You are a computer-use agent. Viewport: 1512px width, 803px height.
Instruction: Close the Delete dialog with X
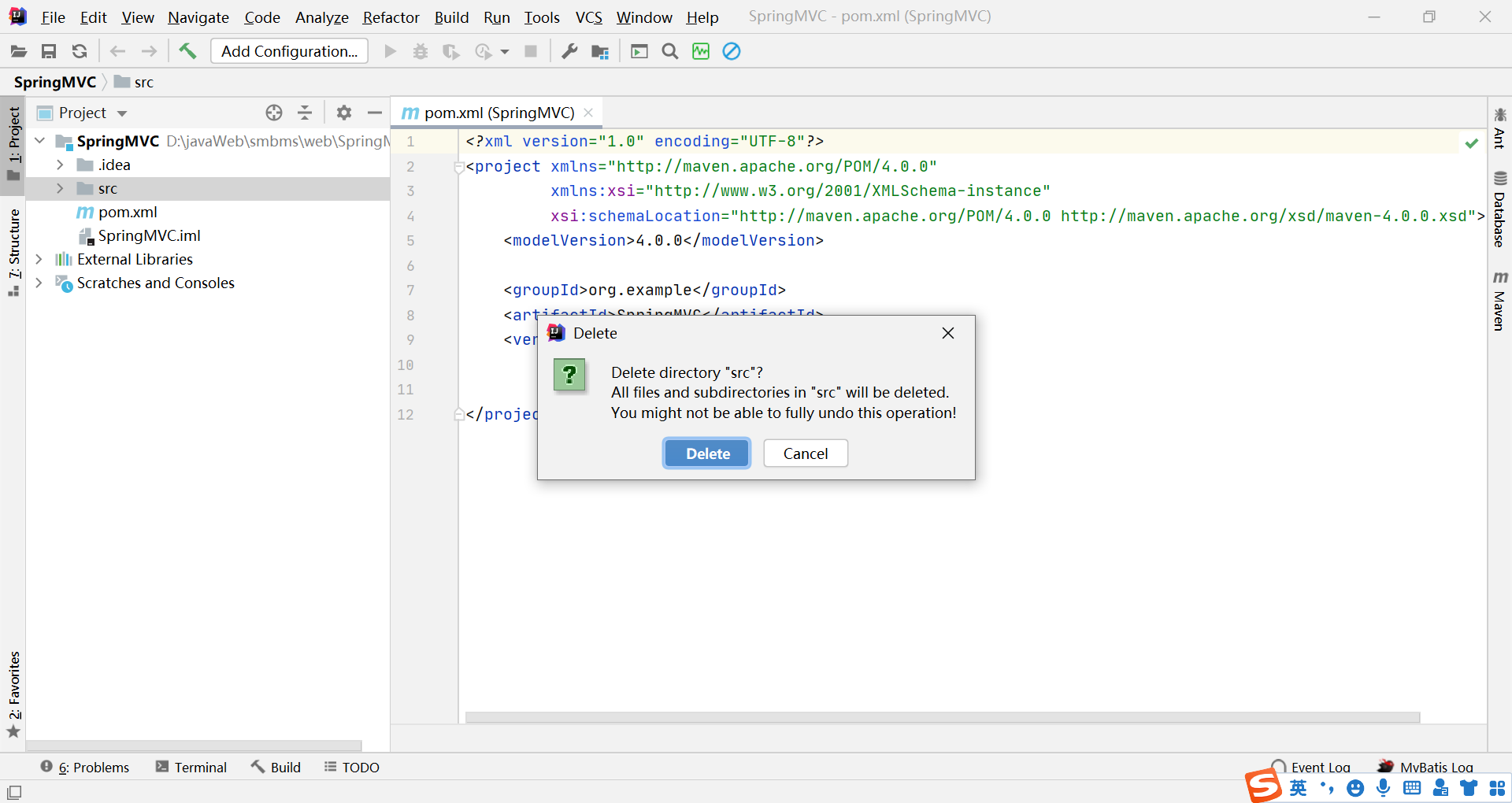pos(948,333)
